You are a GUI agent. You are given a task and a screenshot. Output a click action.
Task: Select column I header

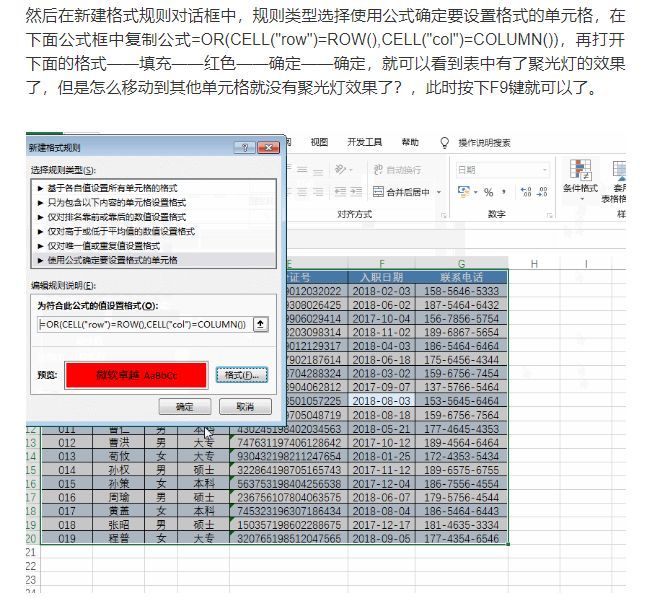pyautogui.click(x=586, y=264)
